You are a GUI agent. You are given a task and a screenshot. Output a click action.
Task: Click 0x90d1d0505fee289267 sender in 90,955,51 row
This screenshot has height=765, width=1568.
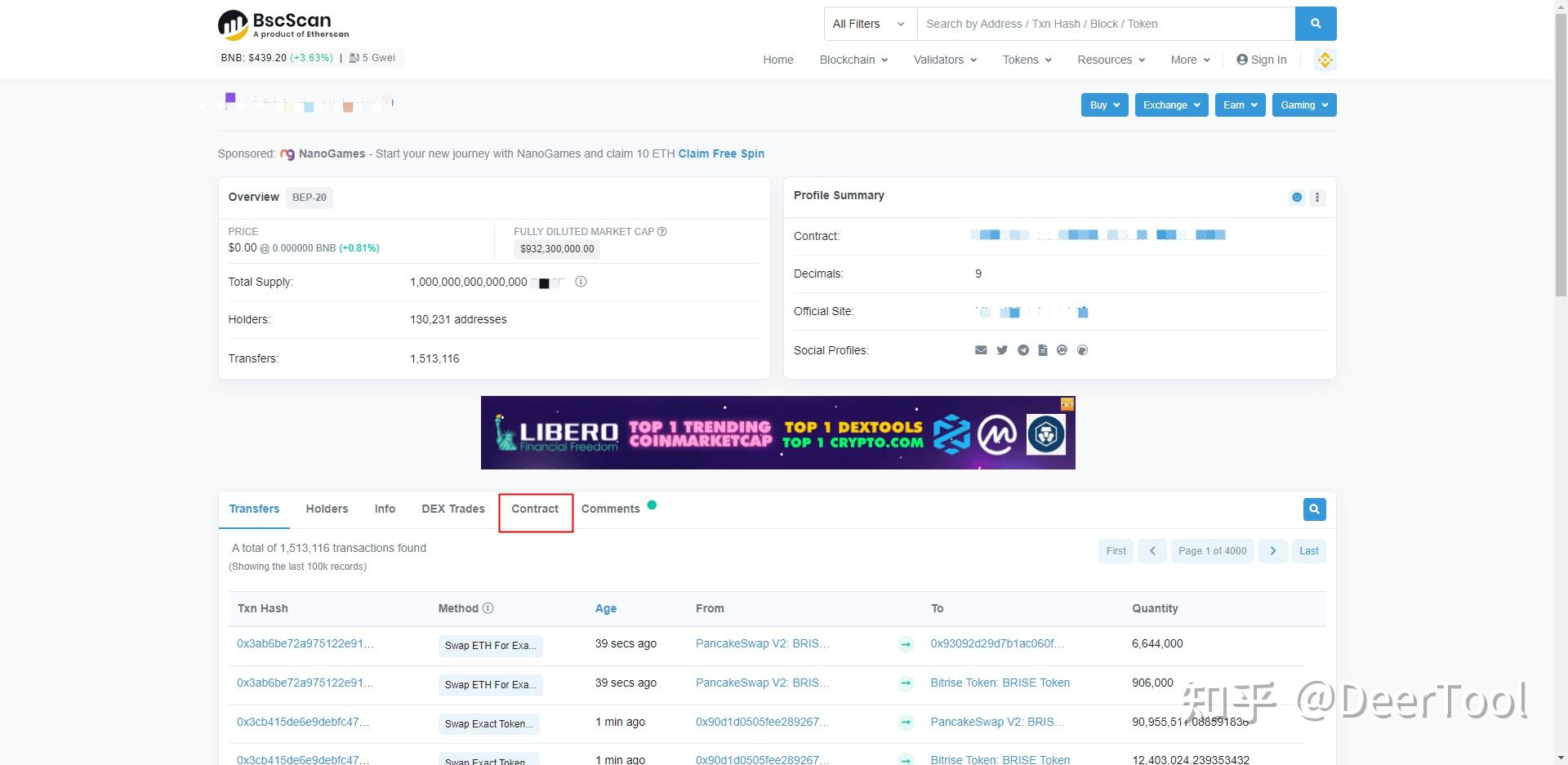(x=762, y=722)
